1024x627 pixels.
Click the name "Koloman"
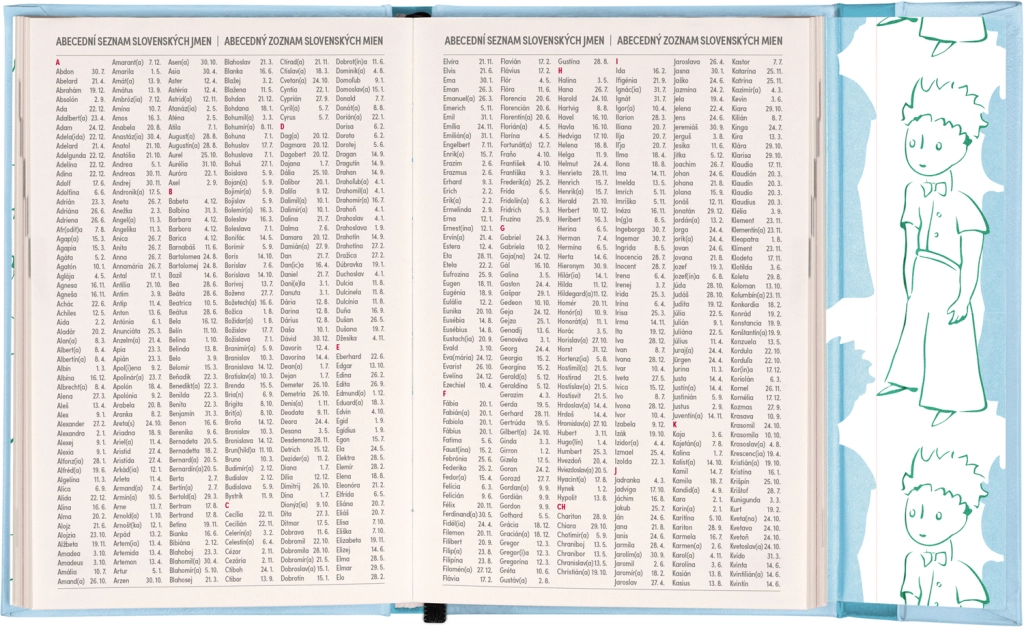click(x=743, y=286)
